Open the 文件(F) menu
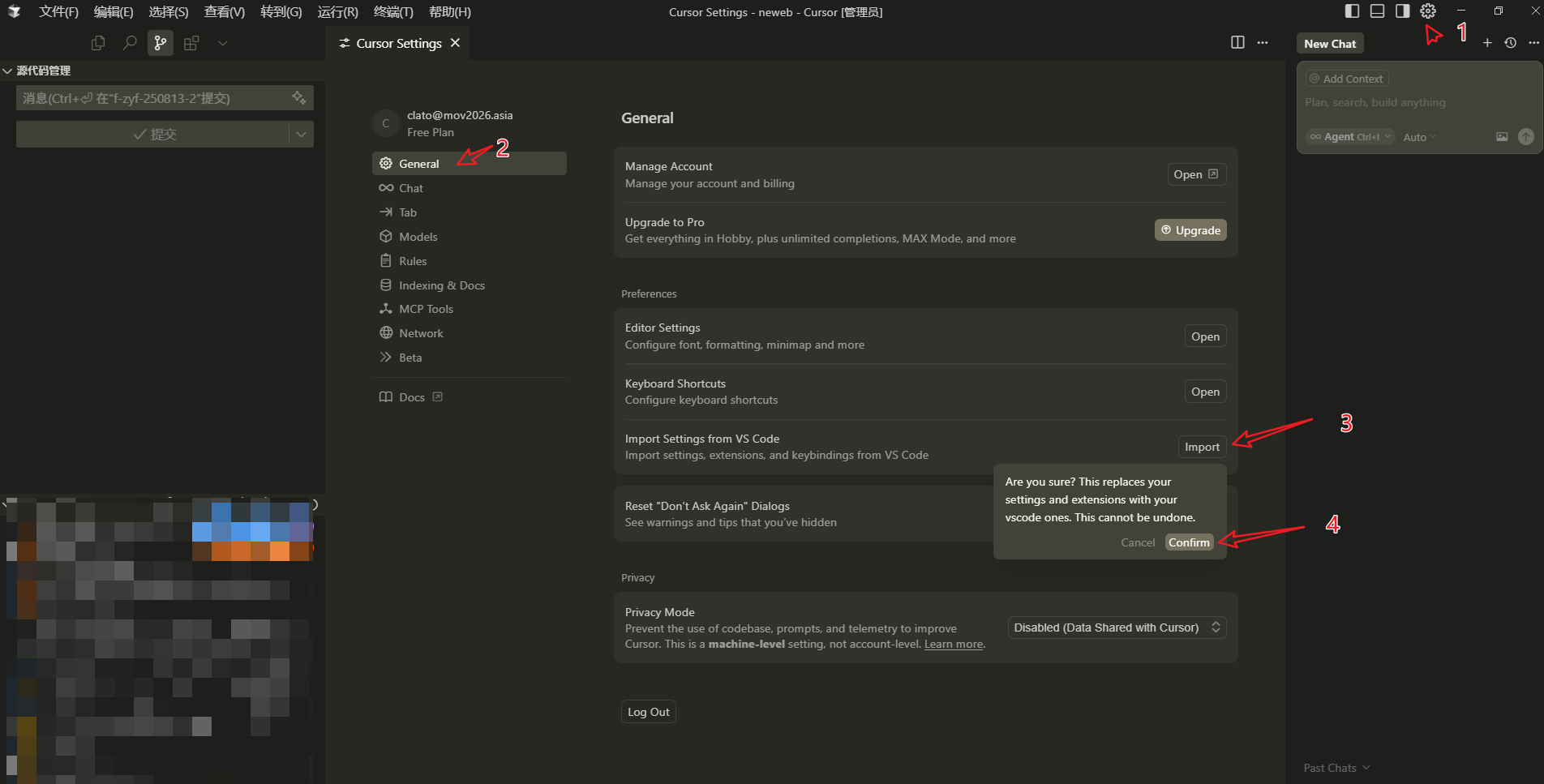 click(x=58, y=12)
